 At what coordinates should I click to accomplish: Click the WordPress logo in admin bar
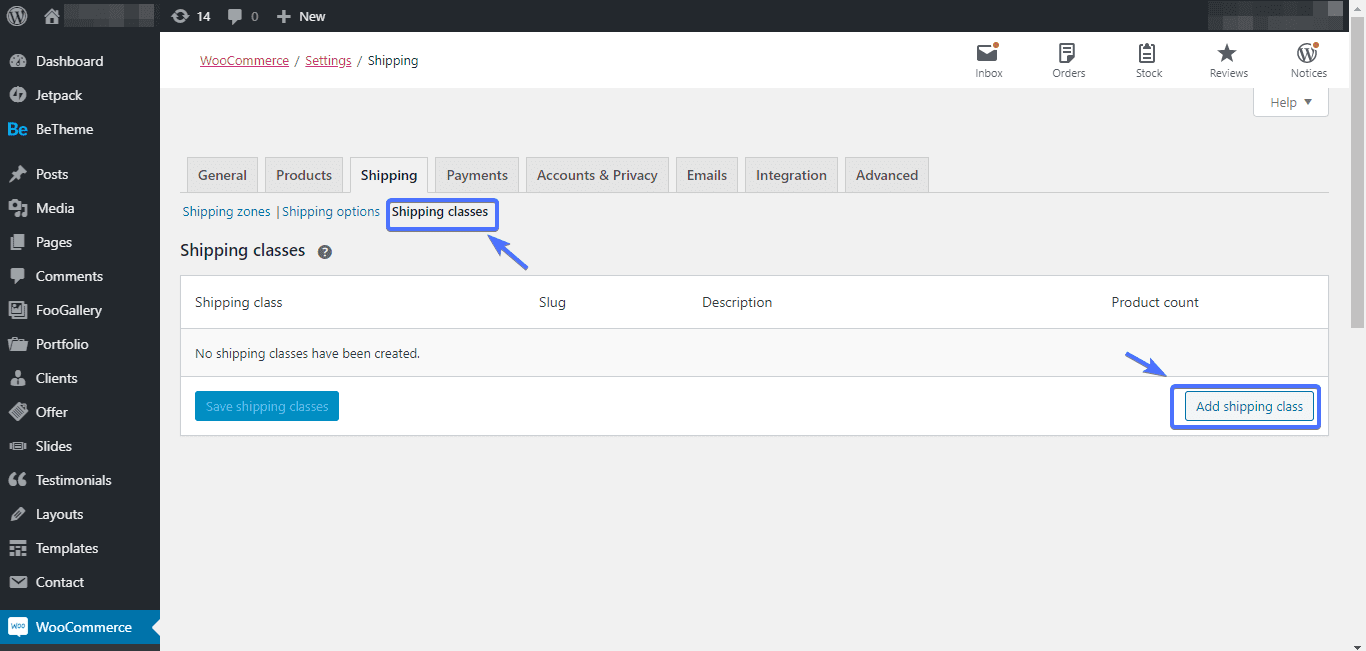[17, 16]
